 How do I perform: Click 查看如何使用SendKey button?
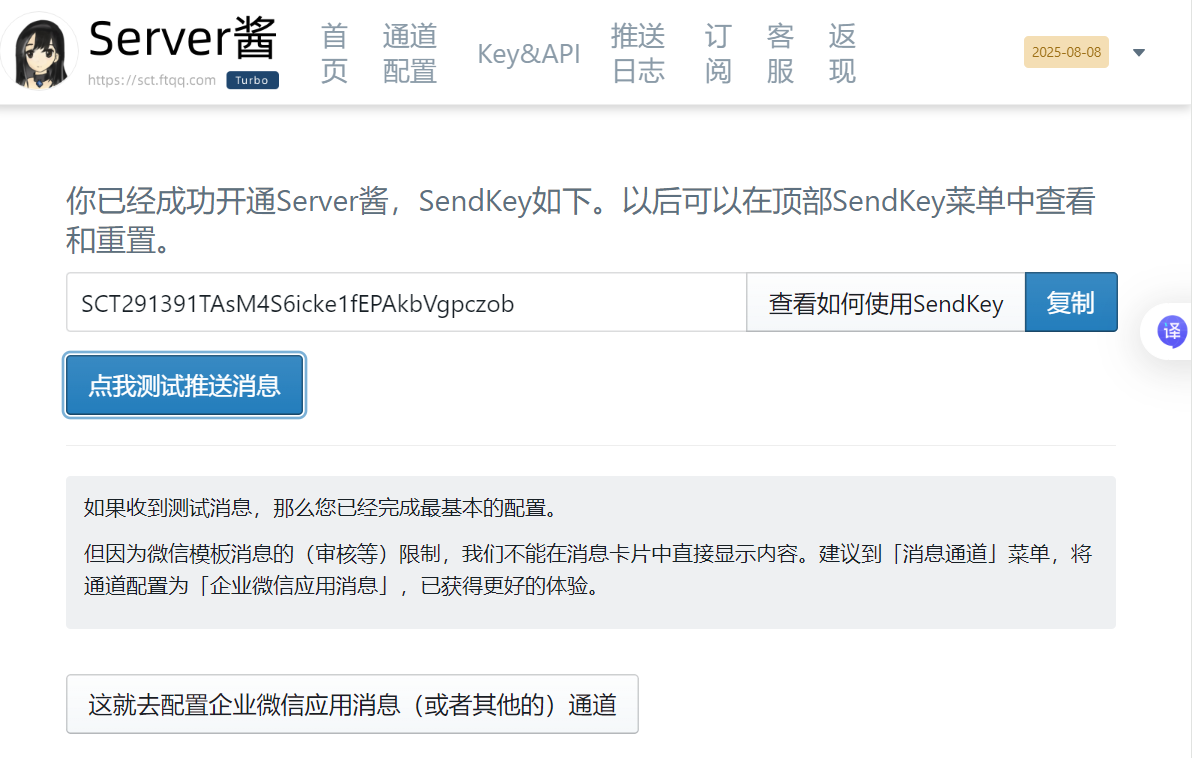point(886,302)
